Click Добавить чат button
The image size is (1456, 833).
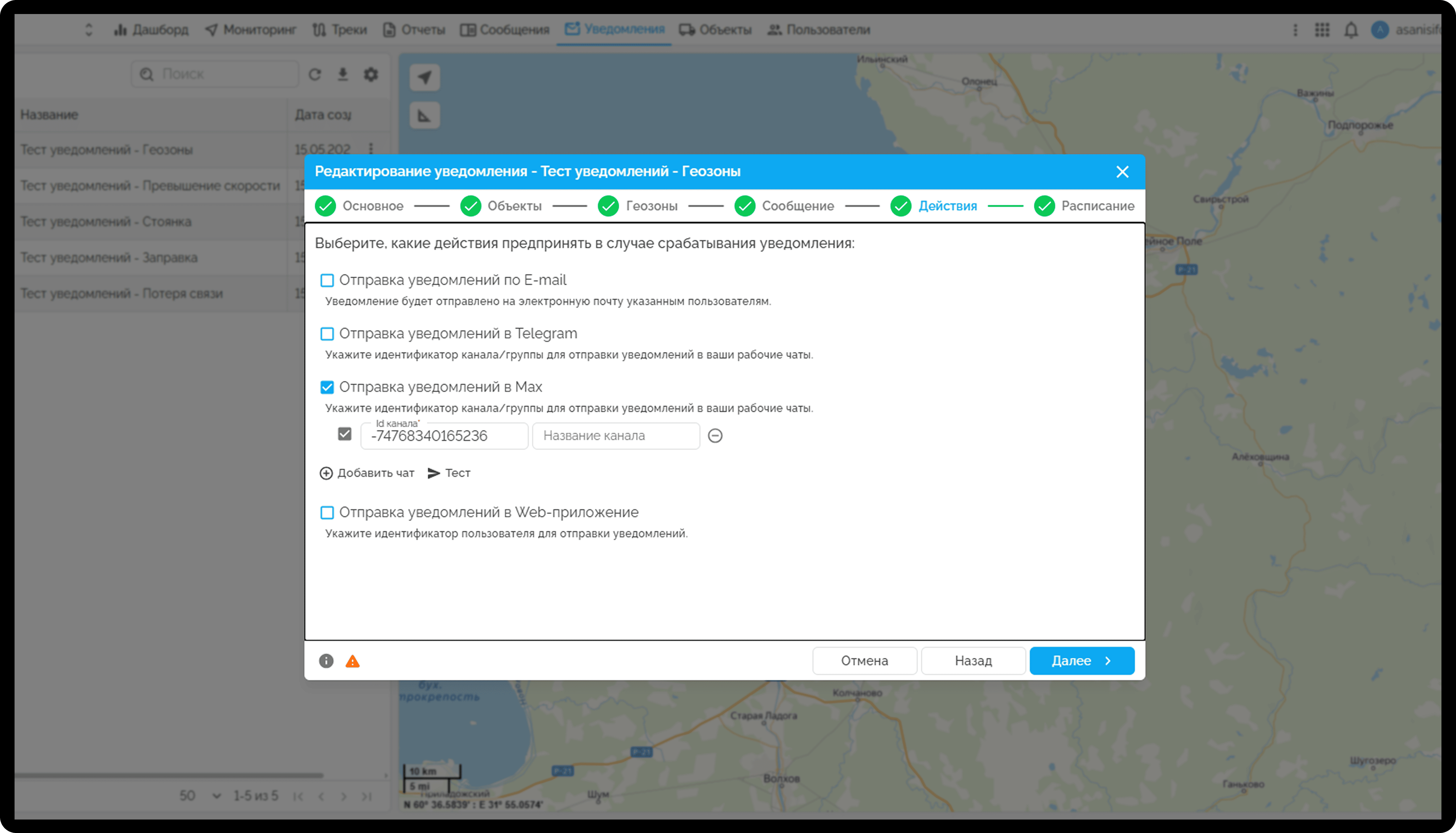point(366,473)
